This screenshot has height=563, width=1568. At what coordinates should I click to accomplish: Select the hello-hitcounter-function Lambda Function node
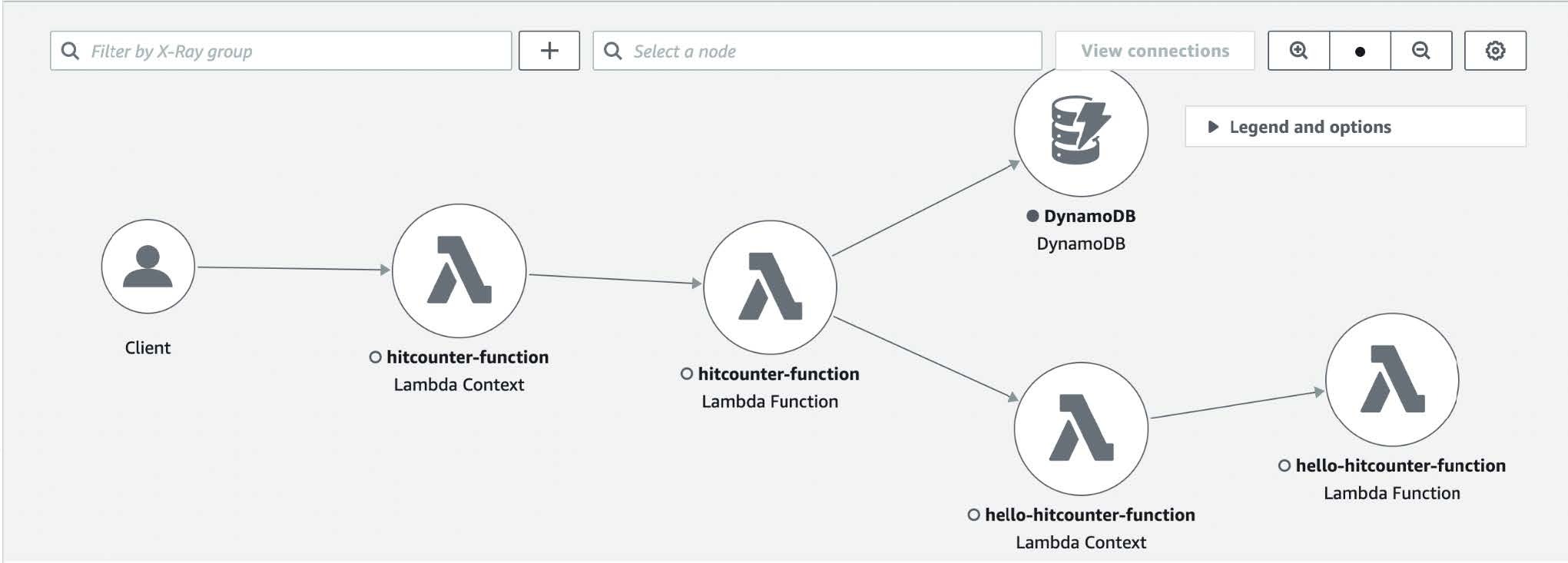coord(1391,379)
